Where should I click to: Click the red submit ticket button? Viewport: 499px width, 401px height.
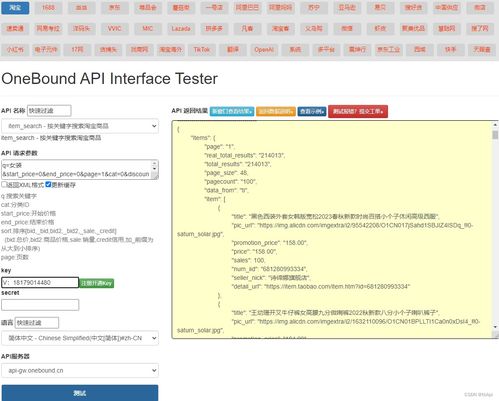[358, 111]
